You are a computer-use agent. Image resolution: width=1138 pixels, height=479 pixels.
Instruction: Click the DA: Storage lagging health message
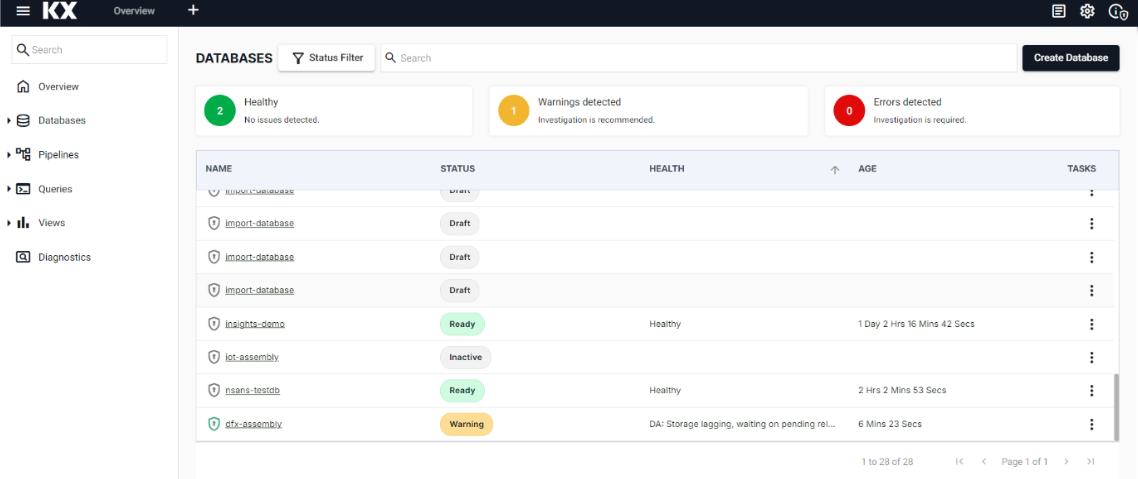click(742, 424)
